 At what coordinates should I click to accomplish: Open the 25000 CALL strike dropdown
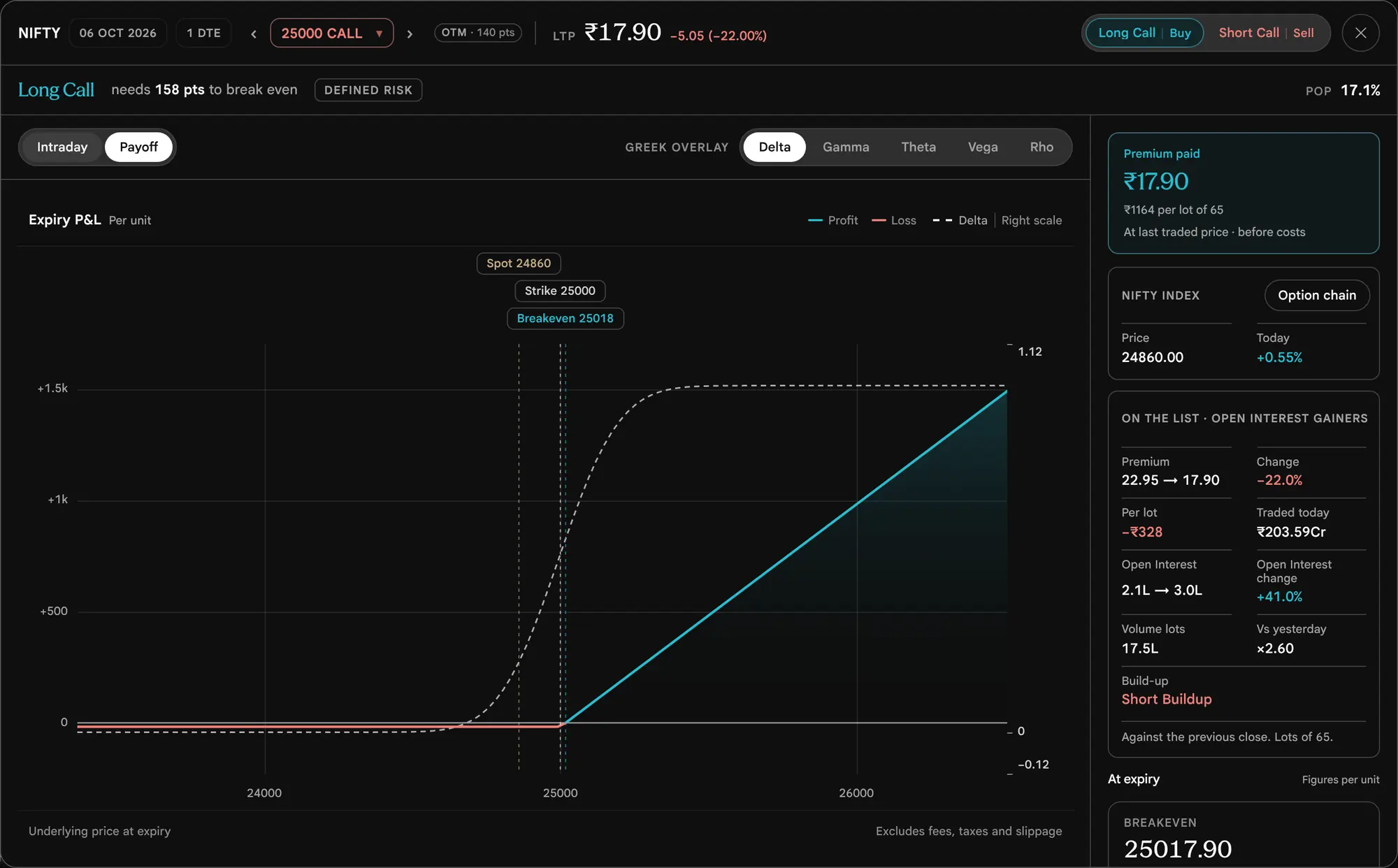tap(332, 33)
